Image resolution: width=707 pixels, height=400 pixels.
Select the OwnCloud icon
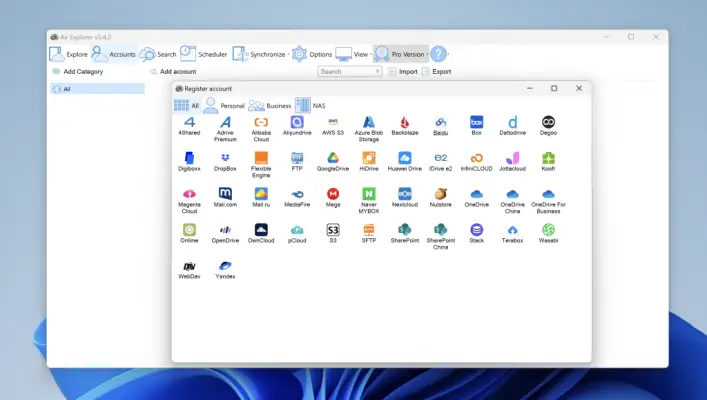tap(261, 234)
